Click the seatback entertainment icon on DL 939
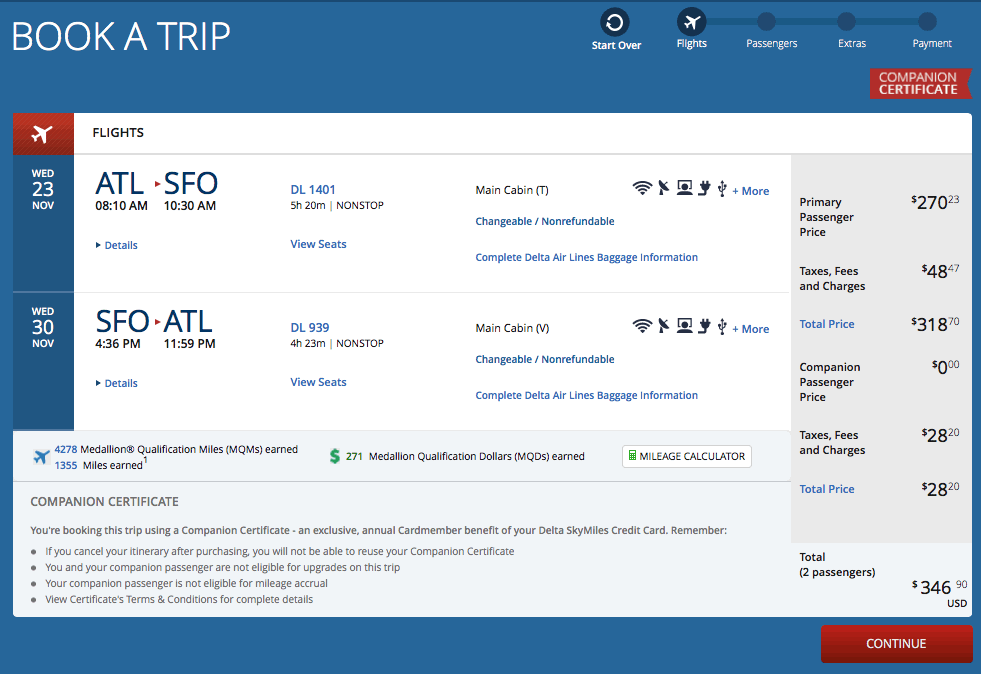 click(x=684, y=327)
